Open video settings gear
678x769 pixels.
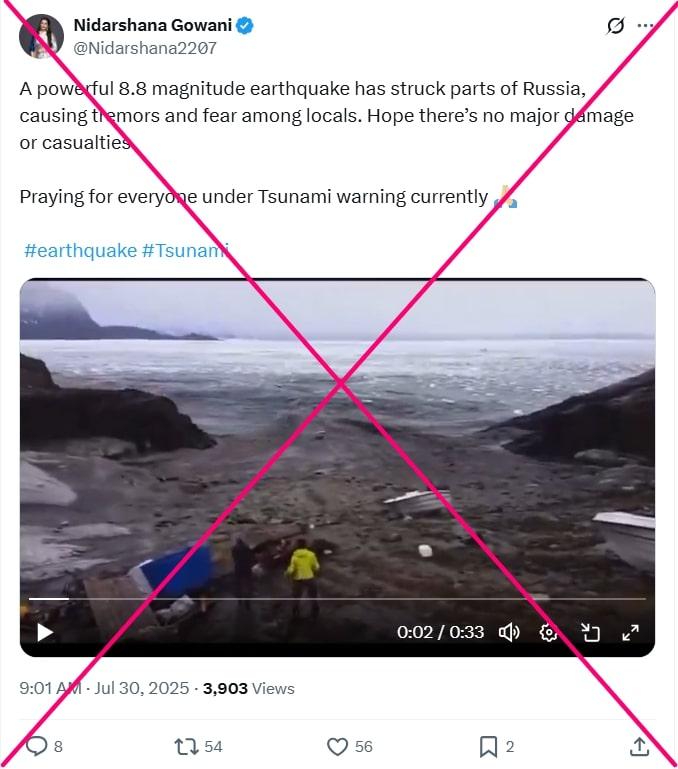(x=548, y=632)
